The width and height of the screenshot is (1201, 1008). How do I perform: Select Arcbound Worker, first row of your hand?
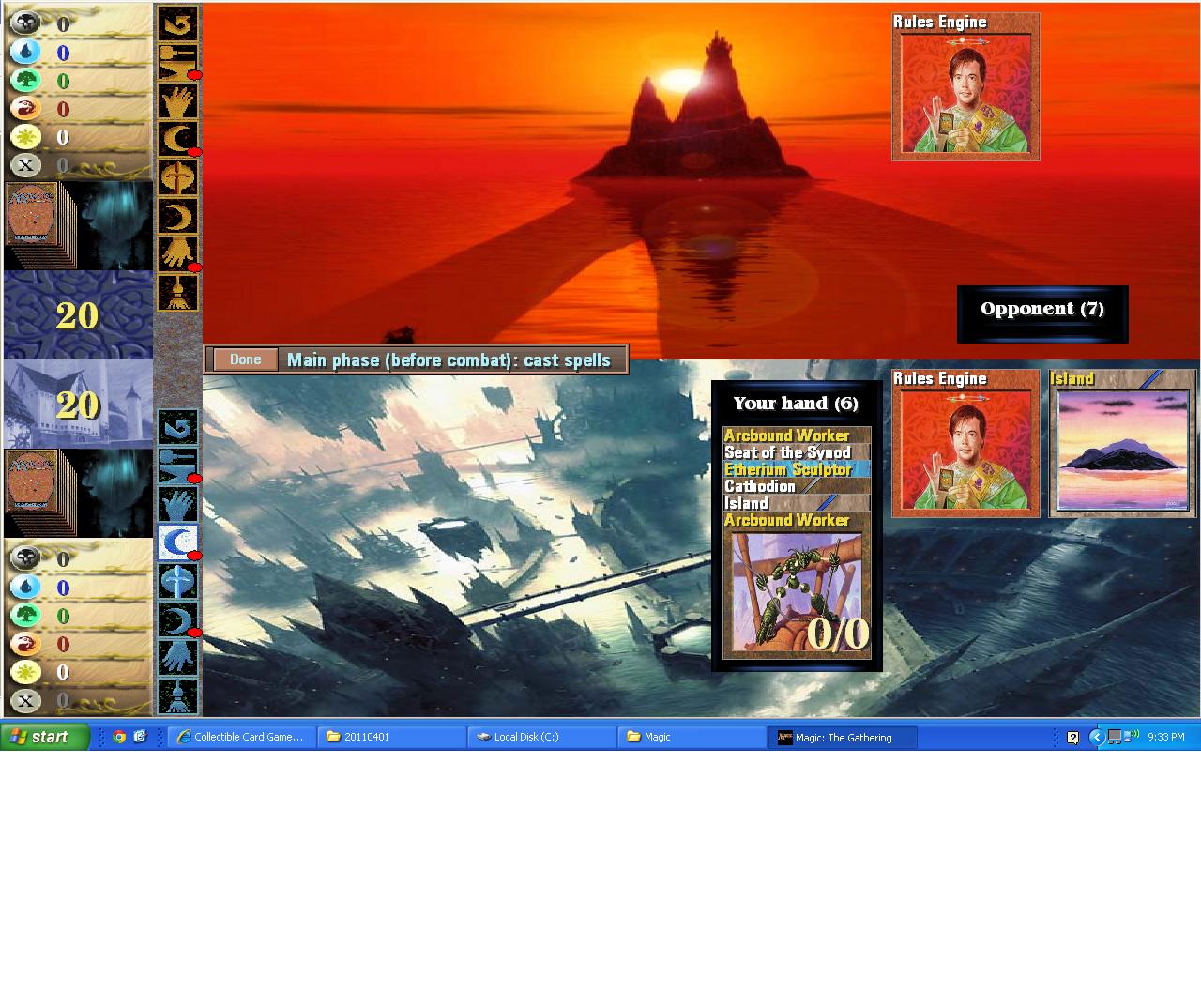pos(797,435)
